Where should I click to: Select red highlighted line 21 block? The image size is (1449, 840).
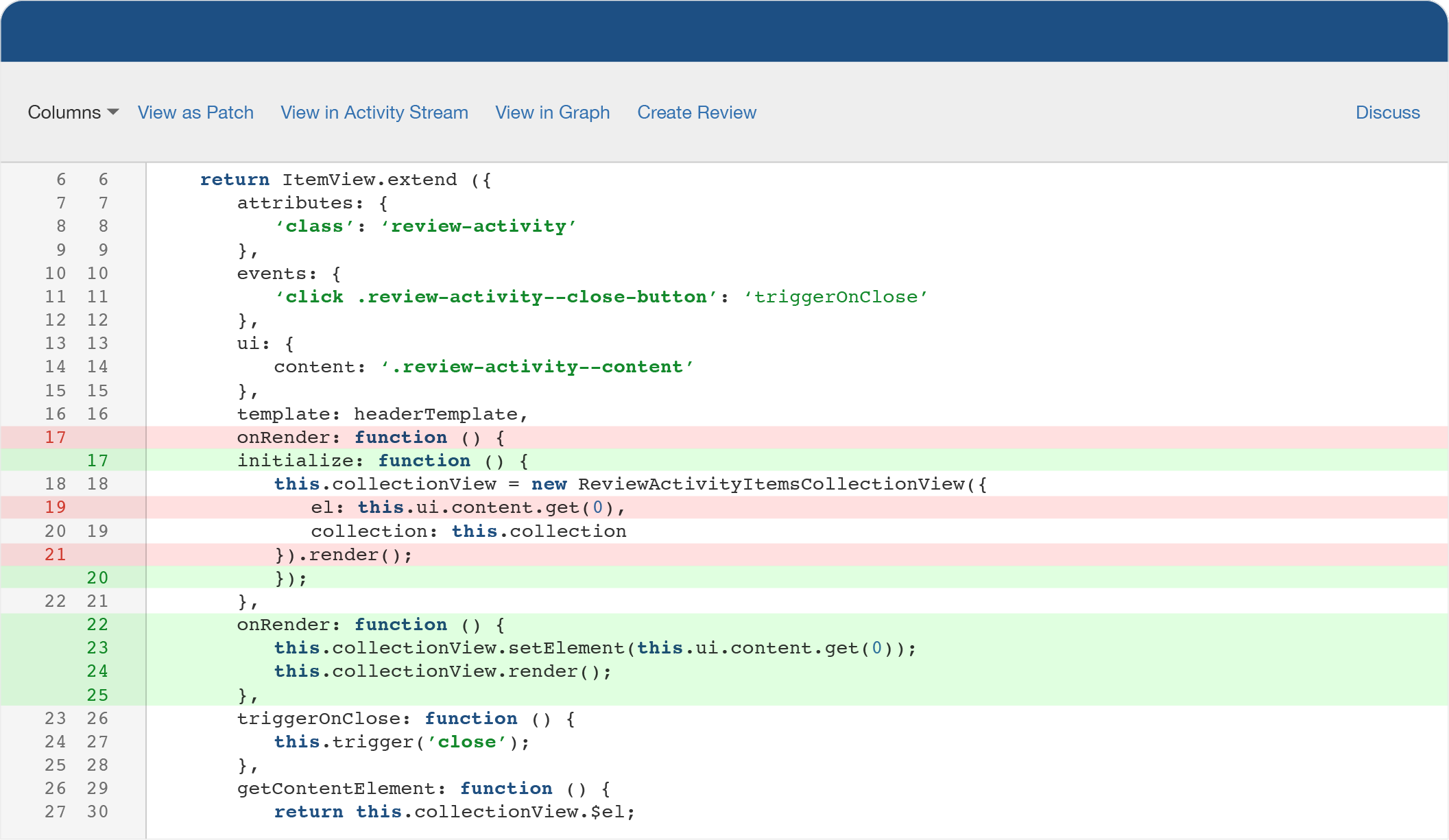point(728,554)
